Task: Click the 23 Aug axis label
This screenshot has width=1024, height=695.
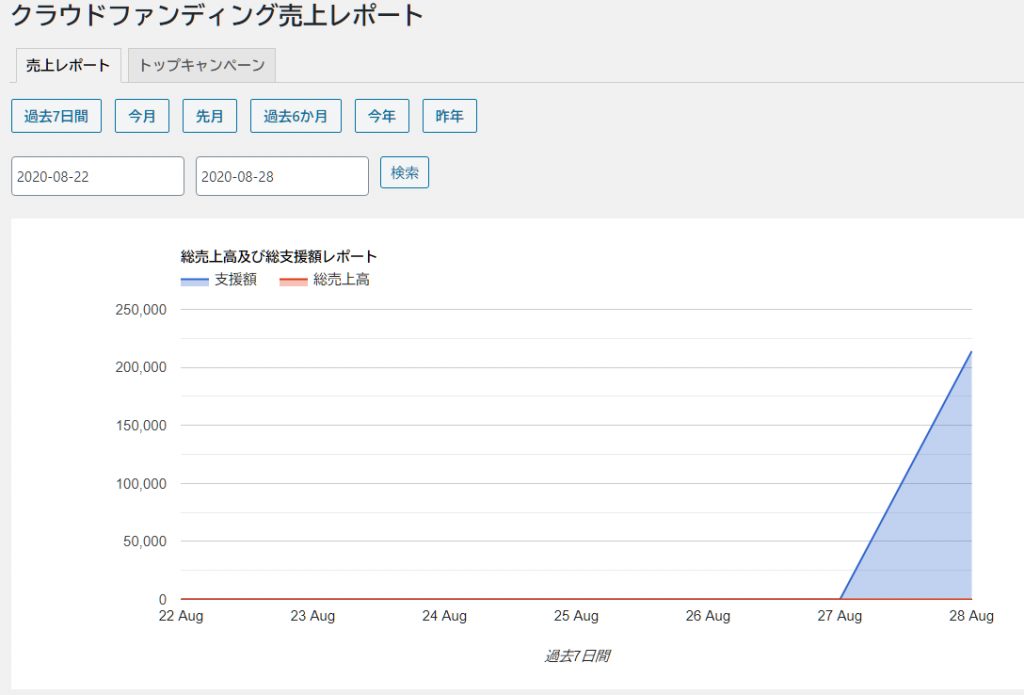Action: click(x=313, y=616)
